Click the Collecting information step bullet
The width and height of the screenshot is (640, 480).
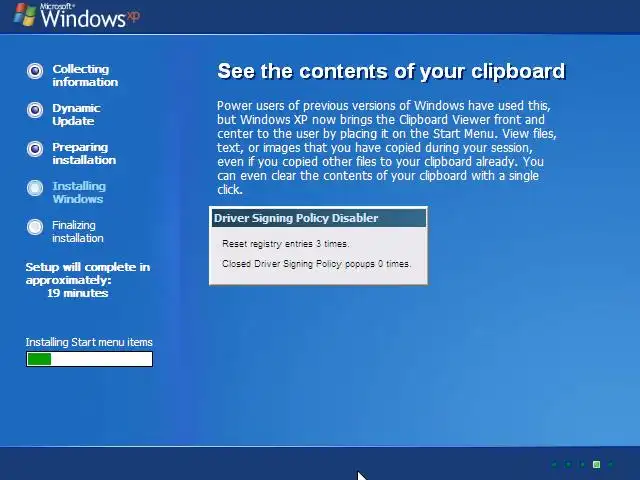coord(35,71)
